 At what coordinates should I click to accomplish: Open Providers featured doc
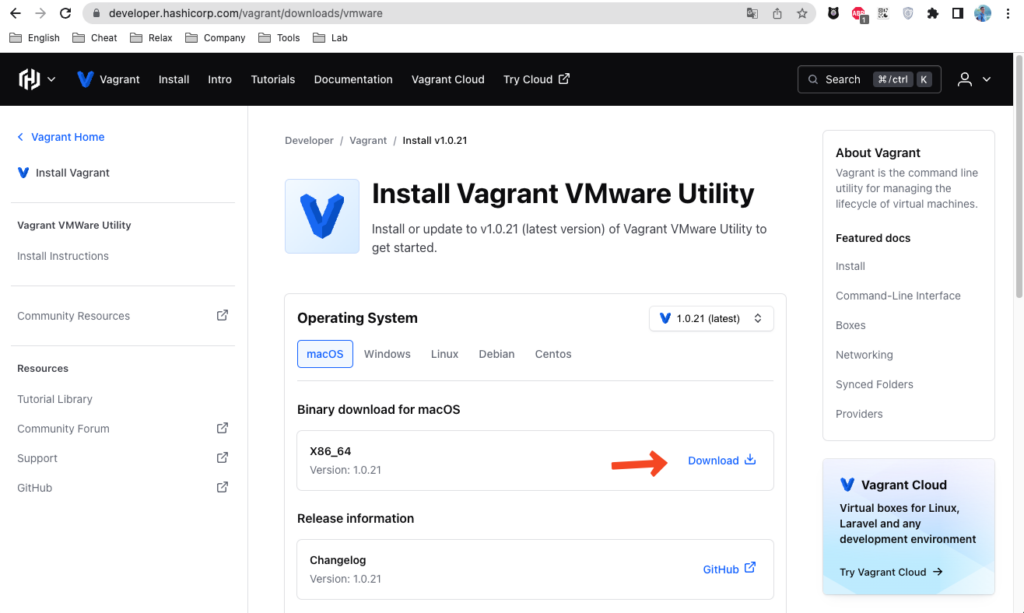point(859,414)
